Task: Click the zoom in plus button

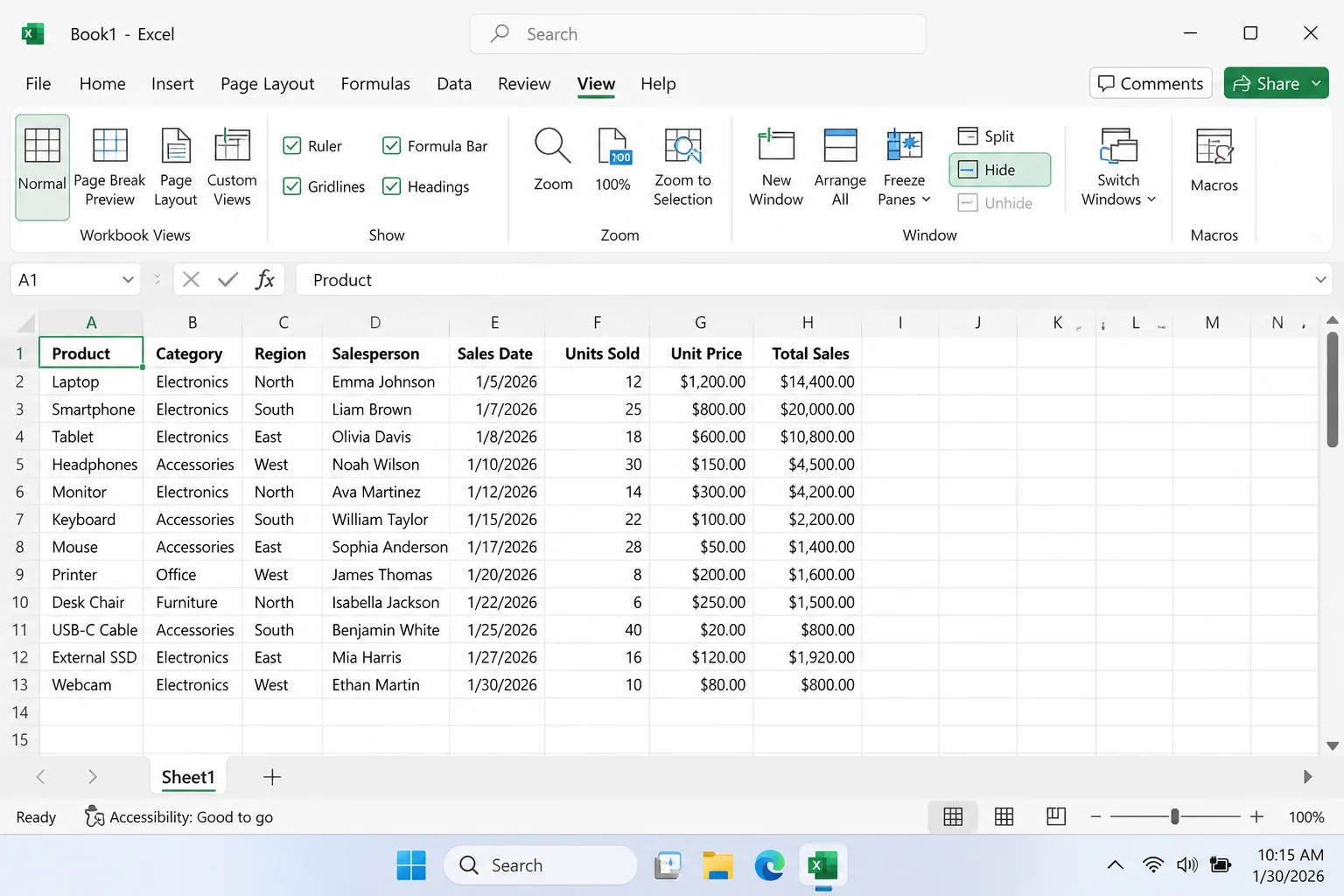Action: [x=1256, y=816]
